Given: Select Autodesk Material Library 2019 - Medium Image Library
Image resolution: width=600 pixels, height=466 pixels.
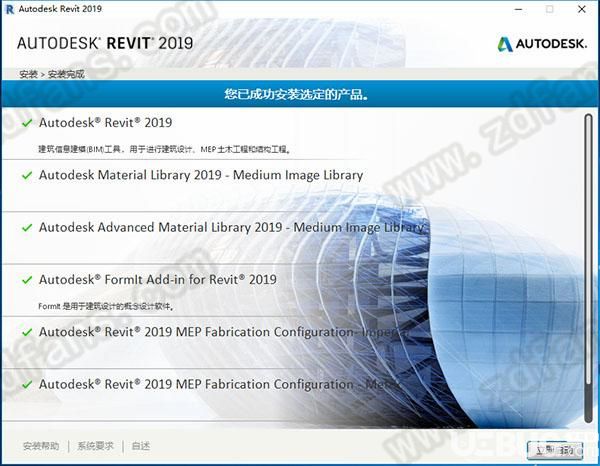Looking at the screenshot, I should click(x=201, y=175).
